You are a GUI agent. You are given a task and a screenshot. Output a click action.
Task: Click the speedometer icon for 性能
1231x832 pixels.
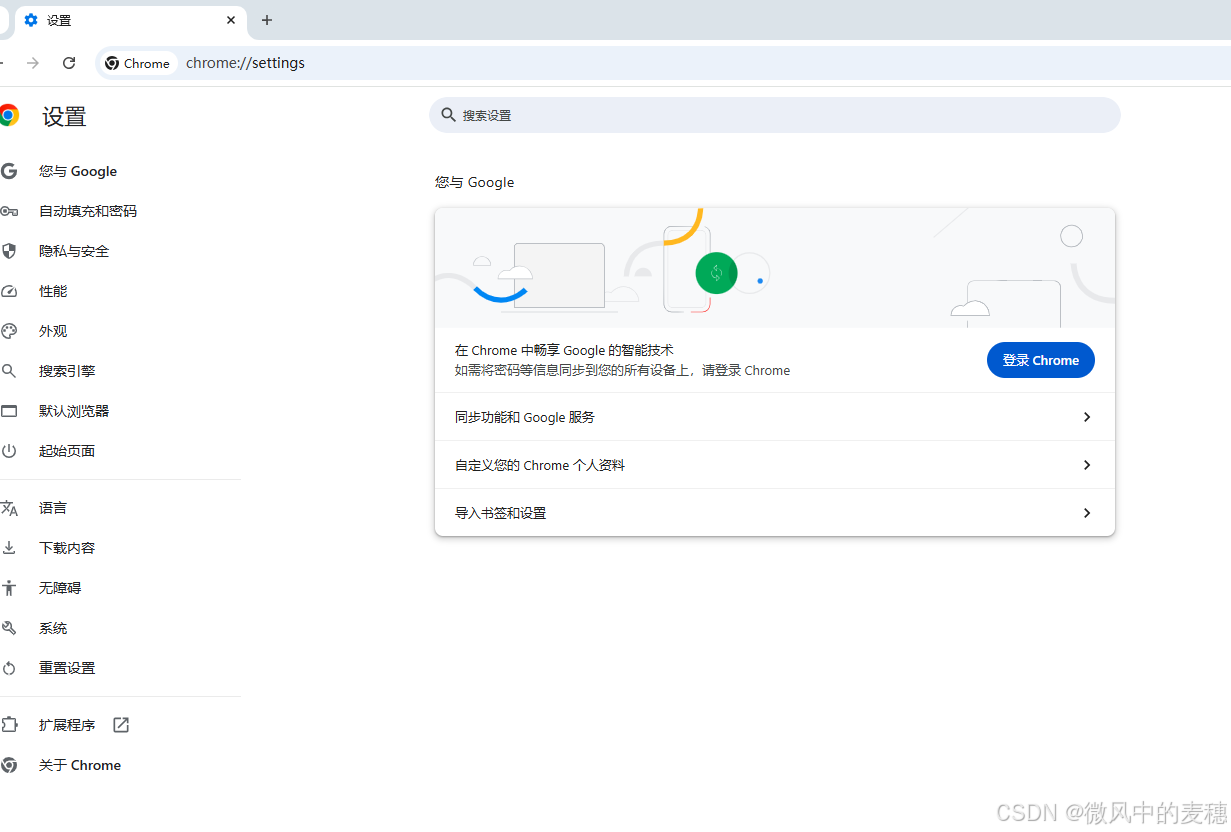click(9, 291)
